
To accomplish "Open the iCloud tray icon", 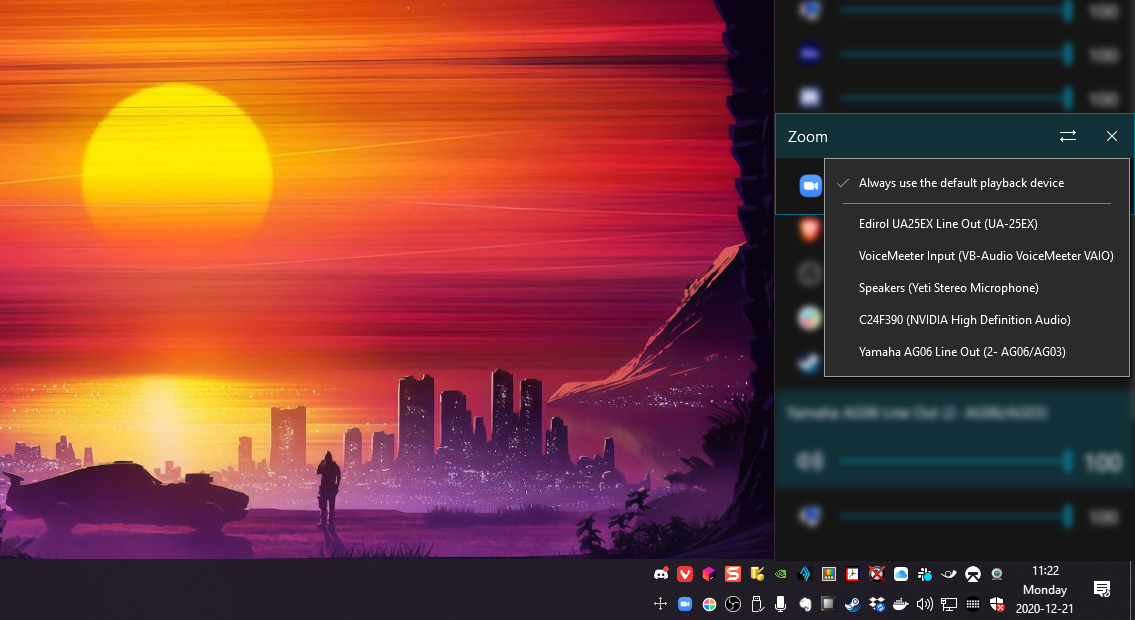I will (x=900, y=574).
